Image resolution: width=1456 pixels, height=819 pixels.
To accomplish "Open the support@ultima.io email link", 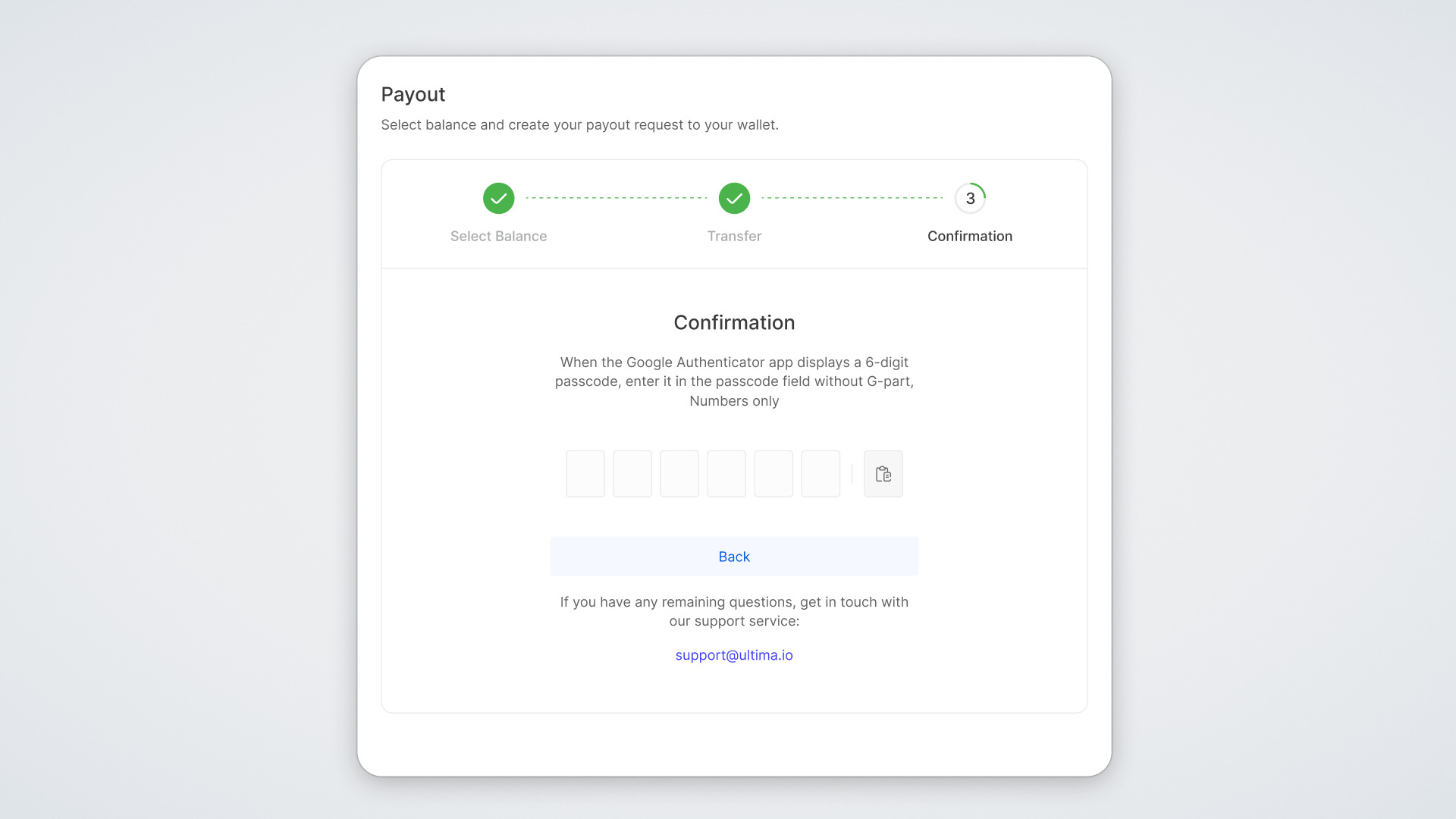I will 734,655.
